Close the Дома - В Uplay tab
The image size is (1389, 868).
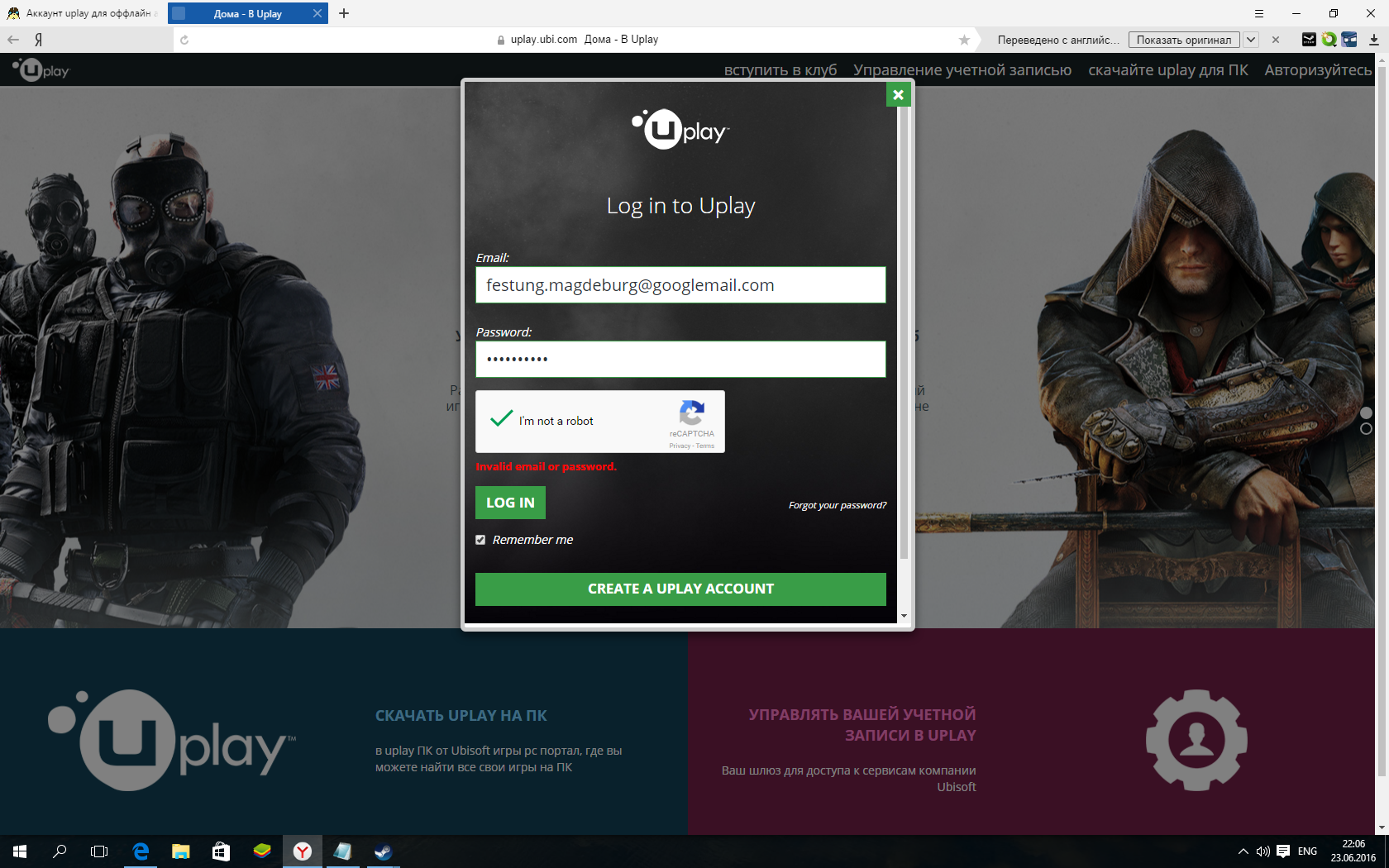coord(317,13)
